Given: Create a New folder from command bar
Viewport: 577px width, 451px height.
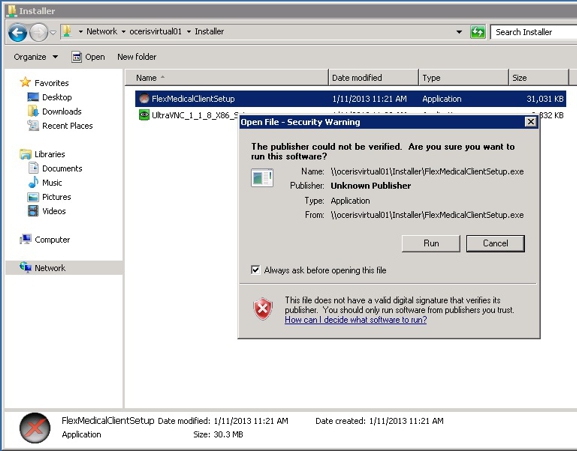Looking at the screenshot, I should pos(137,57).
